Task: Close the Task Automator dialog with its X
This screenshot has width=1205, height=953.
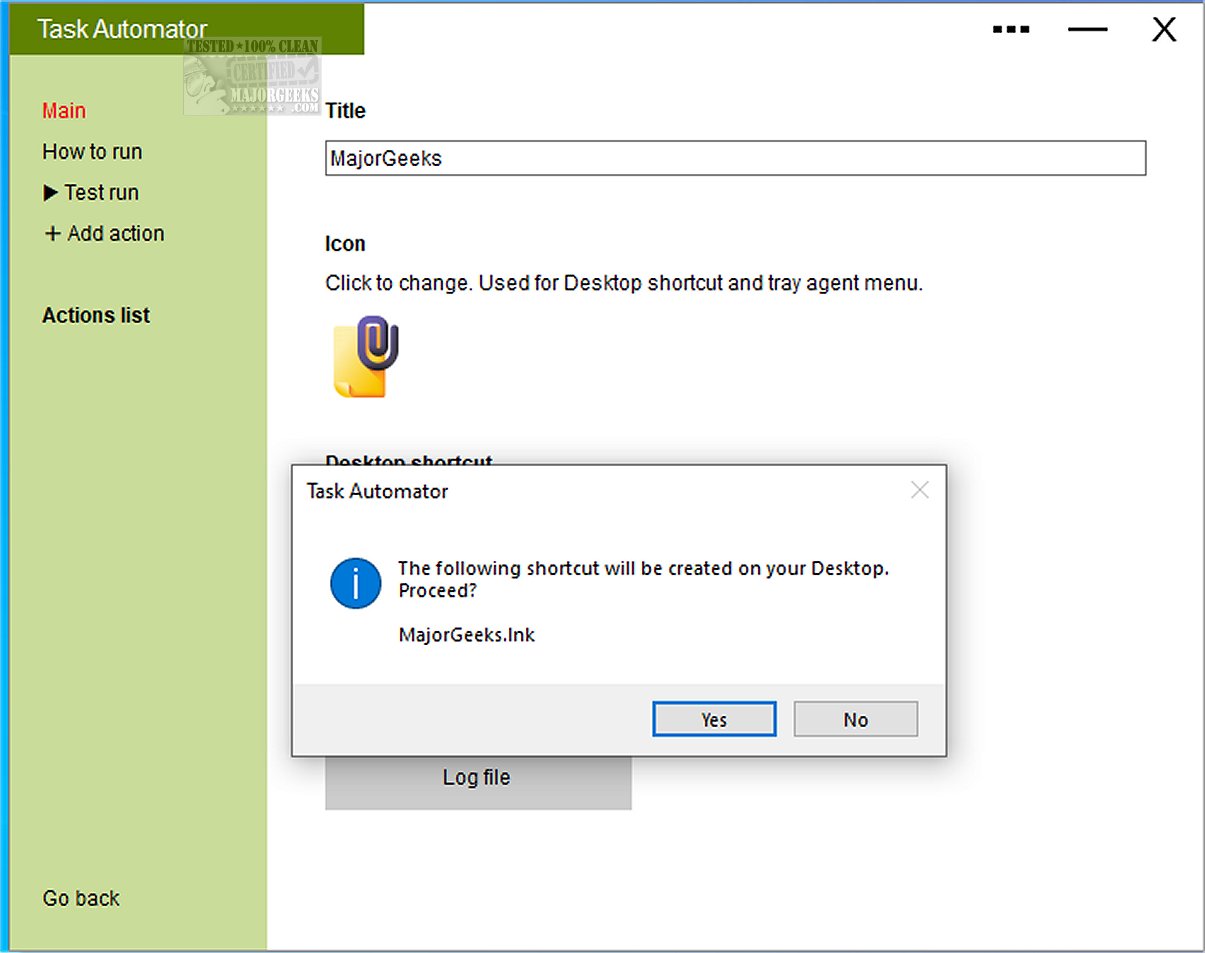Action: tap(920, 490)
